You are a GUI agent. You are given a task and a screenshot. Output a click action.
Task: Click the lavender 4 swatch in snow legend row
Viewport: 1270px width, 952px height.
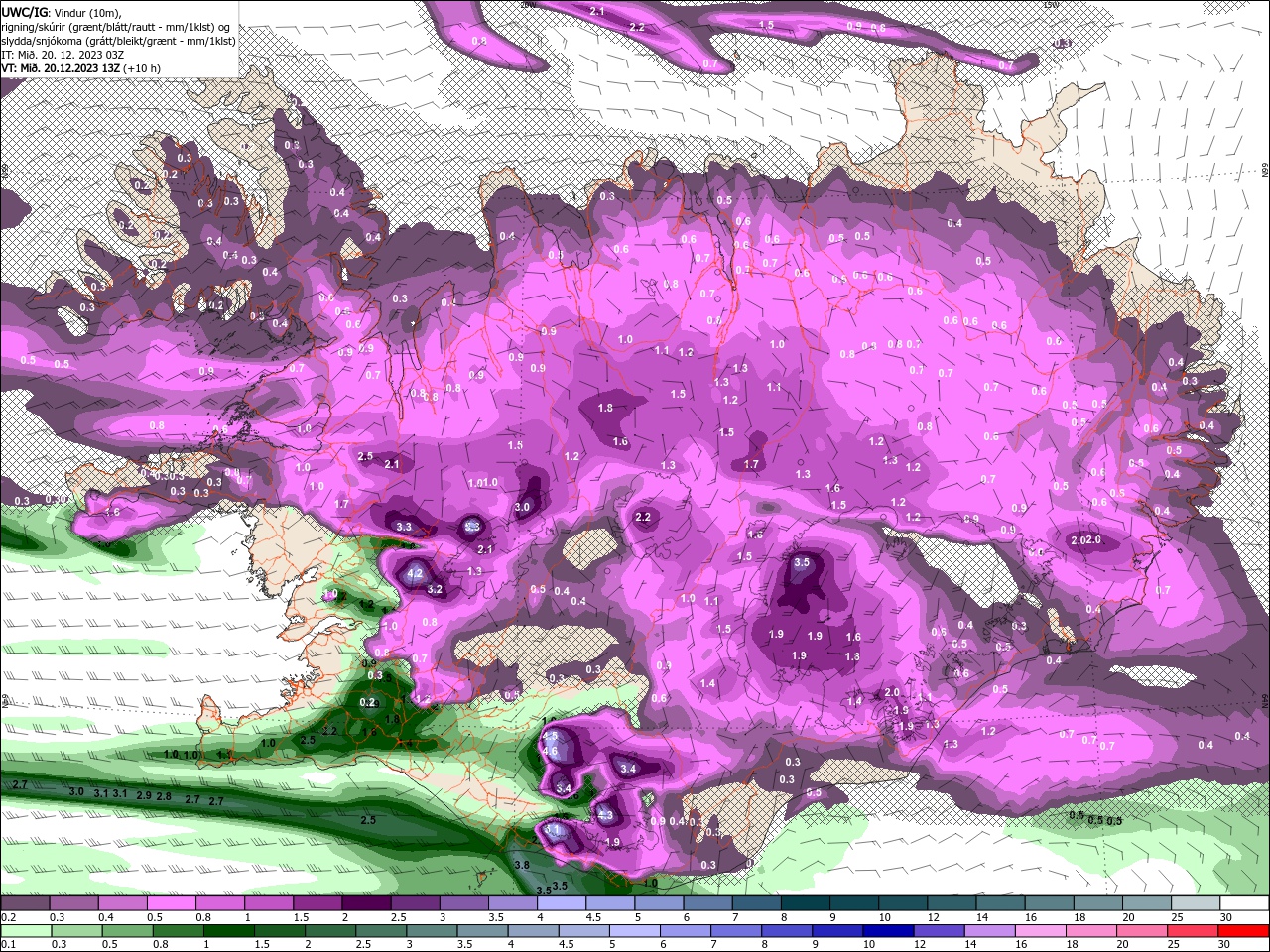pyautogui.click(x=562, y=903)
